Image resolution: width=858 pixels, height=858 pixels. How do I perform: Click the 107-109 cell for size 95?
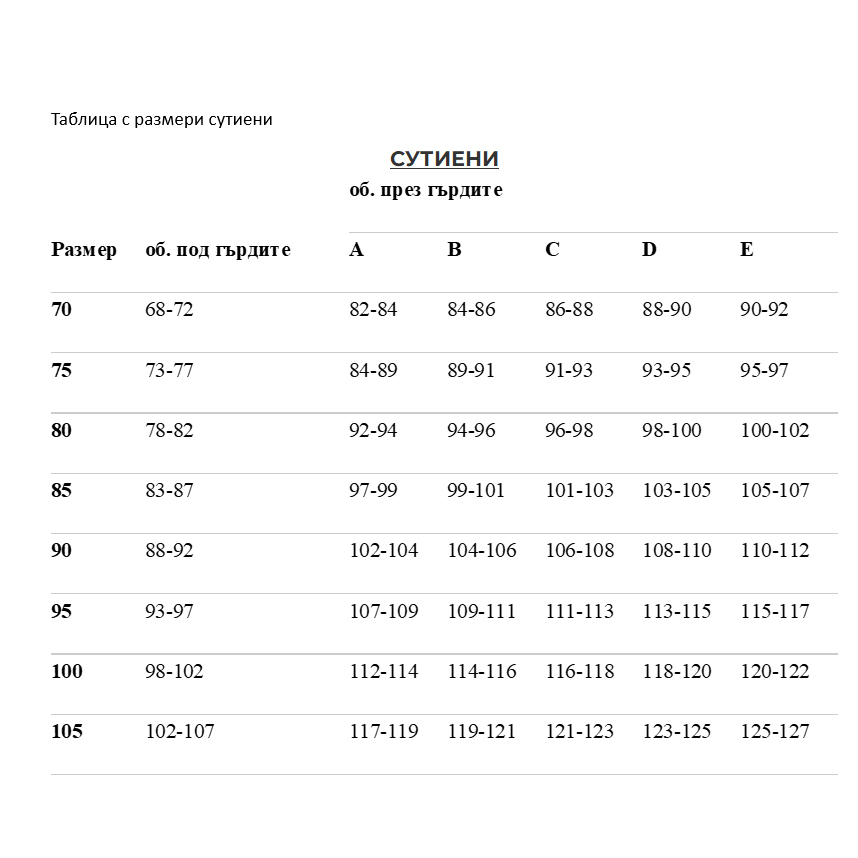click(383, 611)
